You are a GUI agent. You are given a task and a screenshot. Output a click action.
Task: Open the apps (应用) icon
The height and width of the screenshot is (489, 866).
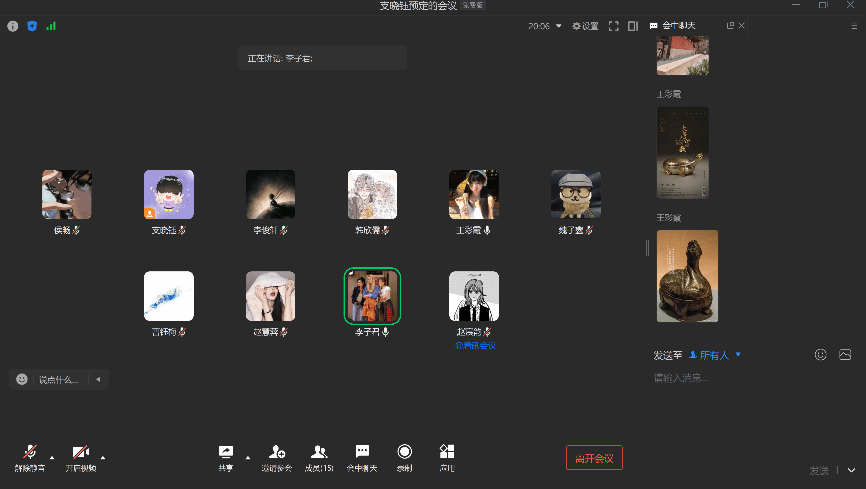[x=447, y=457]
